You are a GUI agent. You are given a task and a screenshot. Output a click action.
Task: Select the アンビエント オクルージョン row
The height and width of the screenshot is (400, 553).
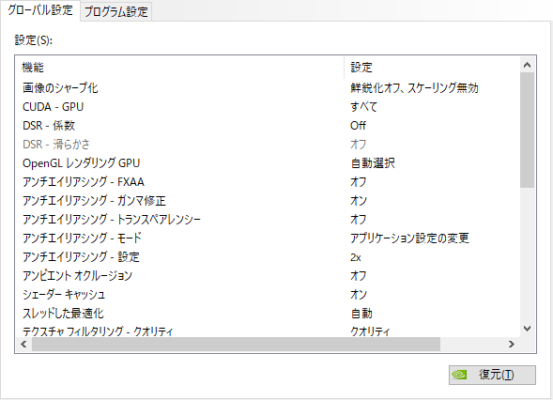click(267, 275)
